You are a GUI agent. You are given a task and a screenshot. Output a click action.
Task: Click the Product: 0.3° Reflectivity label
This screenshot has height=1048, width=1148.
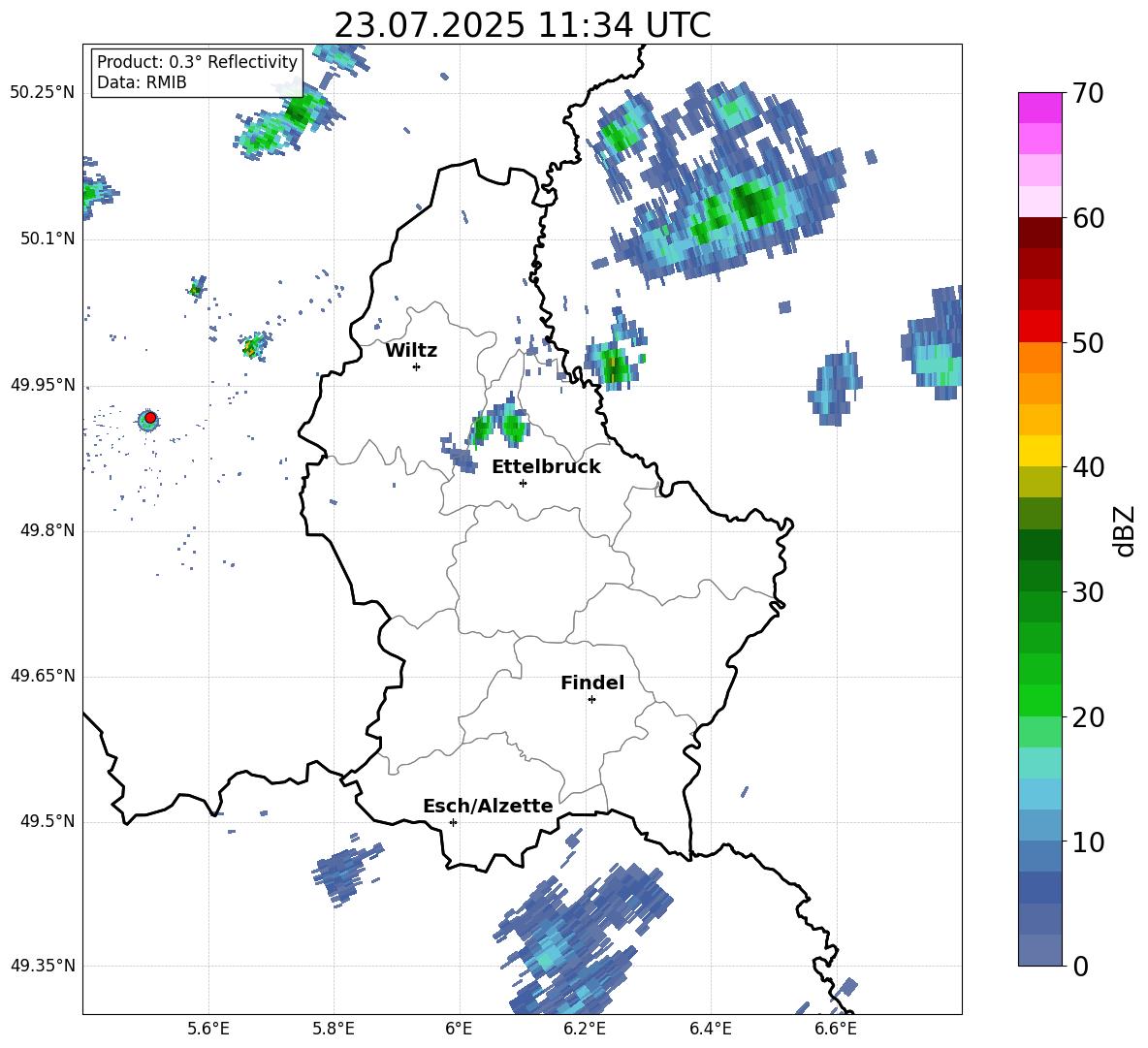click(x=197, y=61)
